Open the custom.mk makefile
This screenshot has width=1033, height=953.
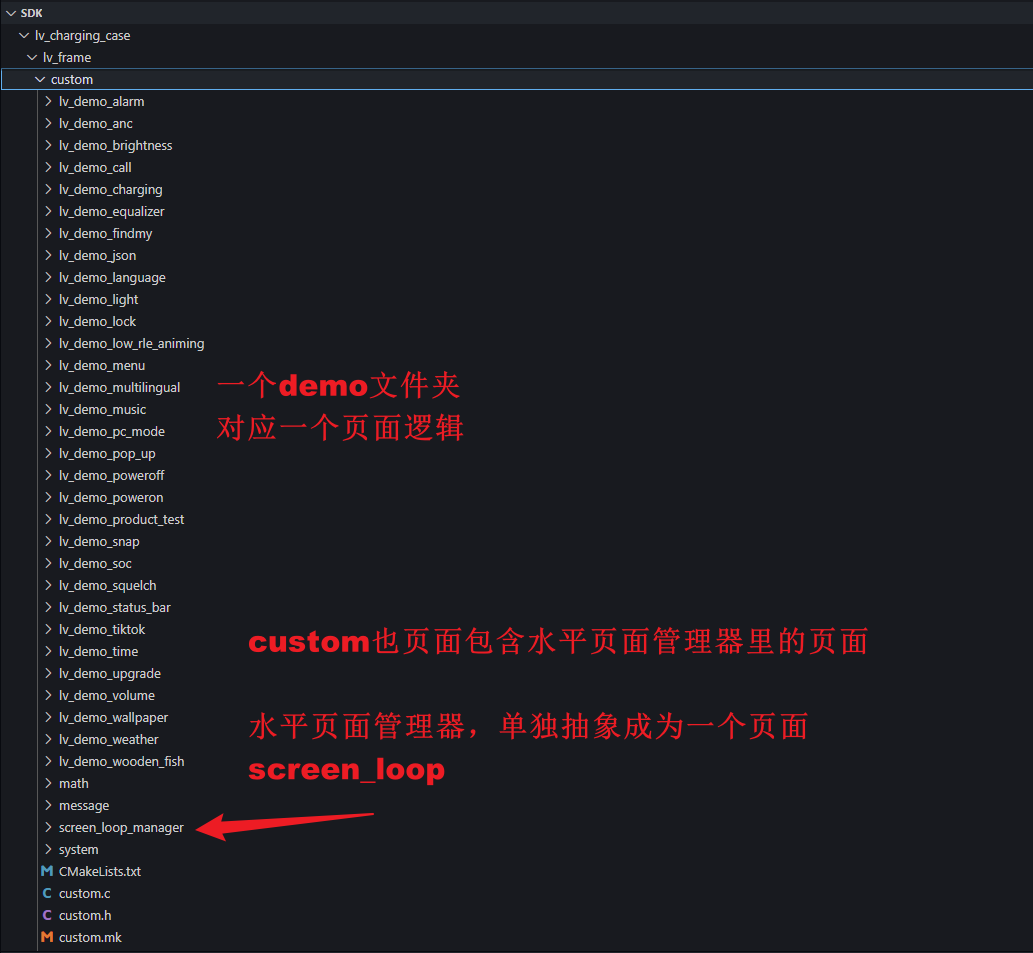point(90,937)
